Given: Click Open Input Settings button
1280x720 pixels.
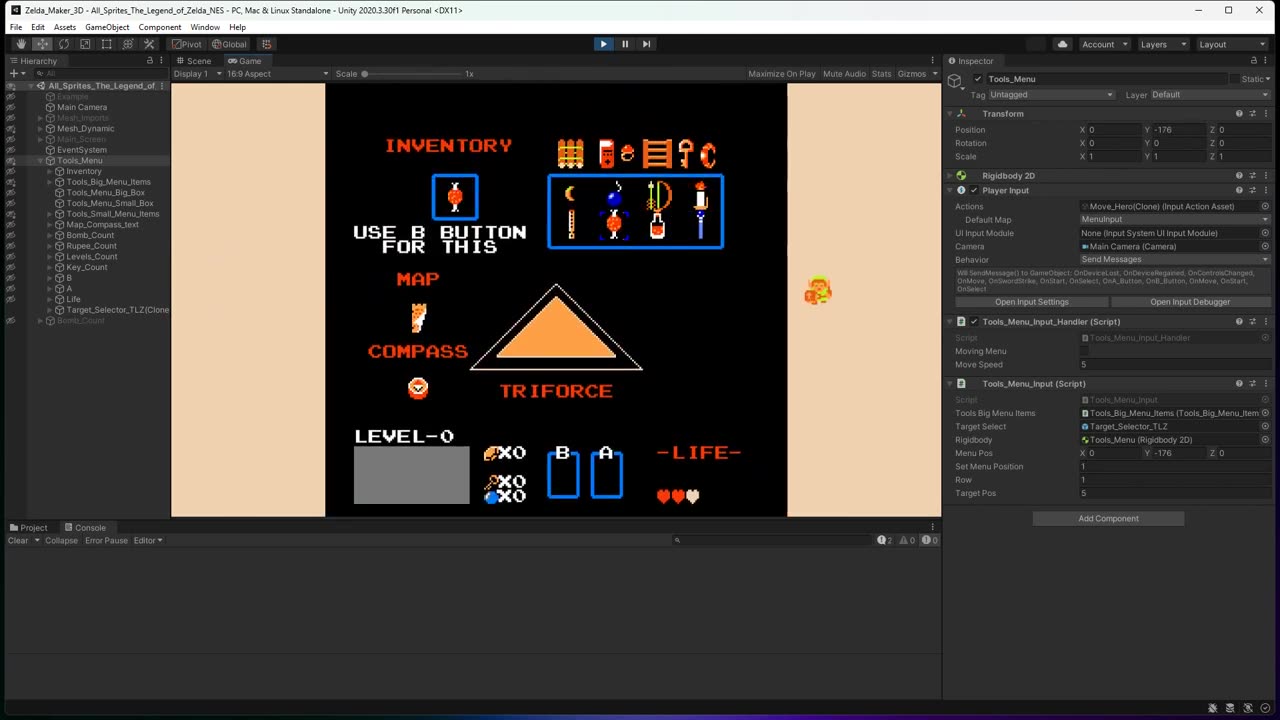Looking at the screenshot, I should 1031,302.
